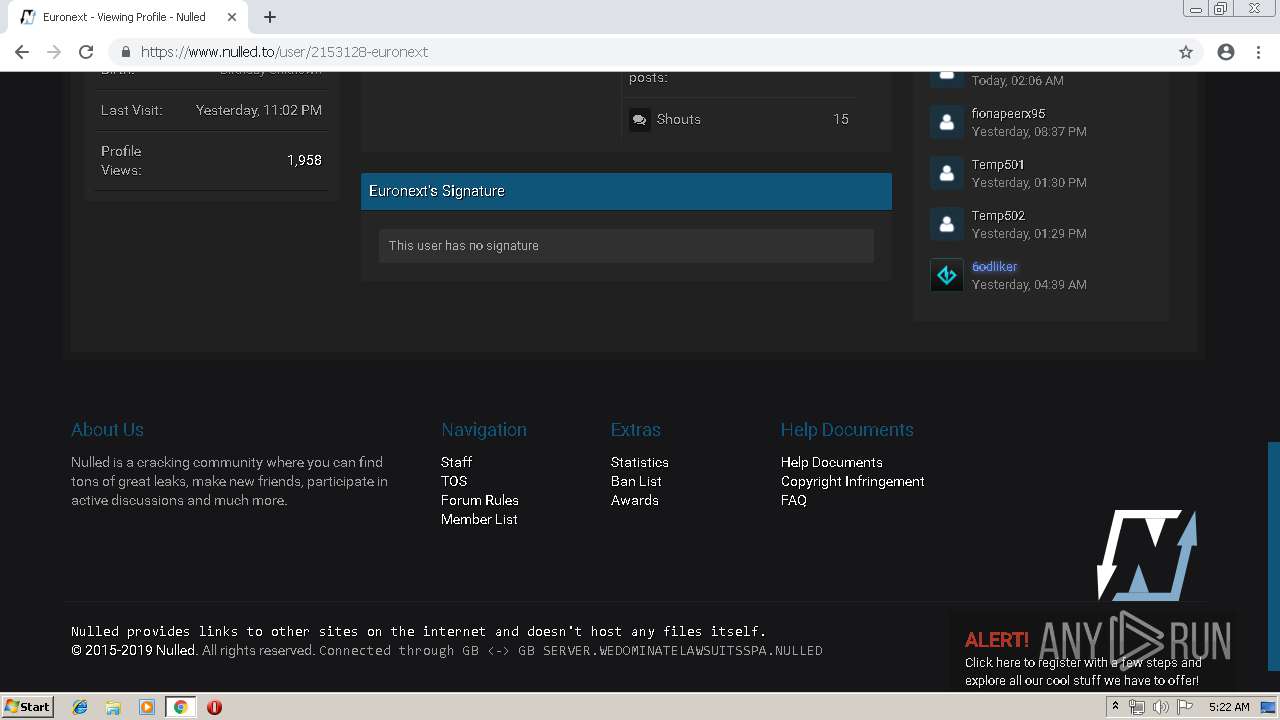Open the Chrome profile account icon
The image size is (1280, 720).
coord(1226,52)
